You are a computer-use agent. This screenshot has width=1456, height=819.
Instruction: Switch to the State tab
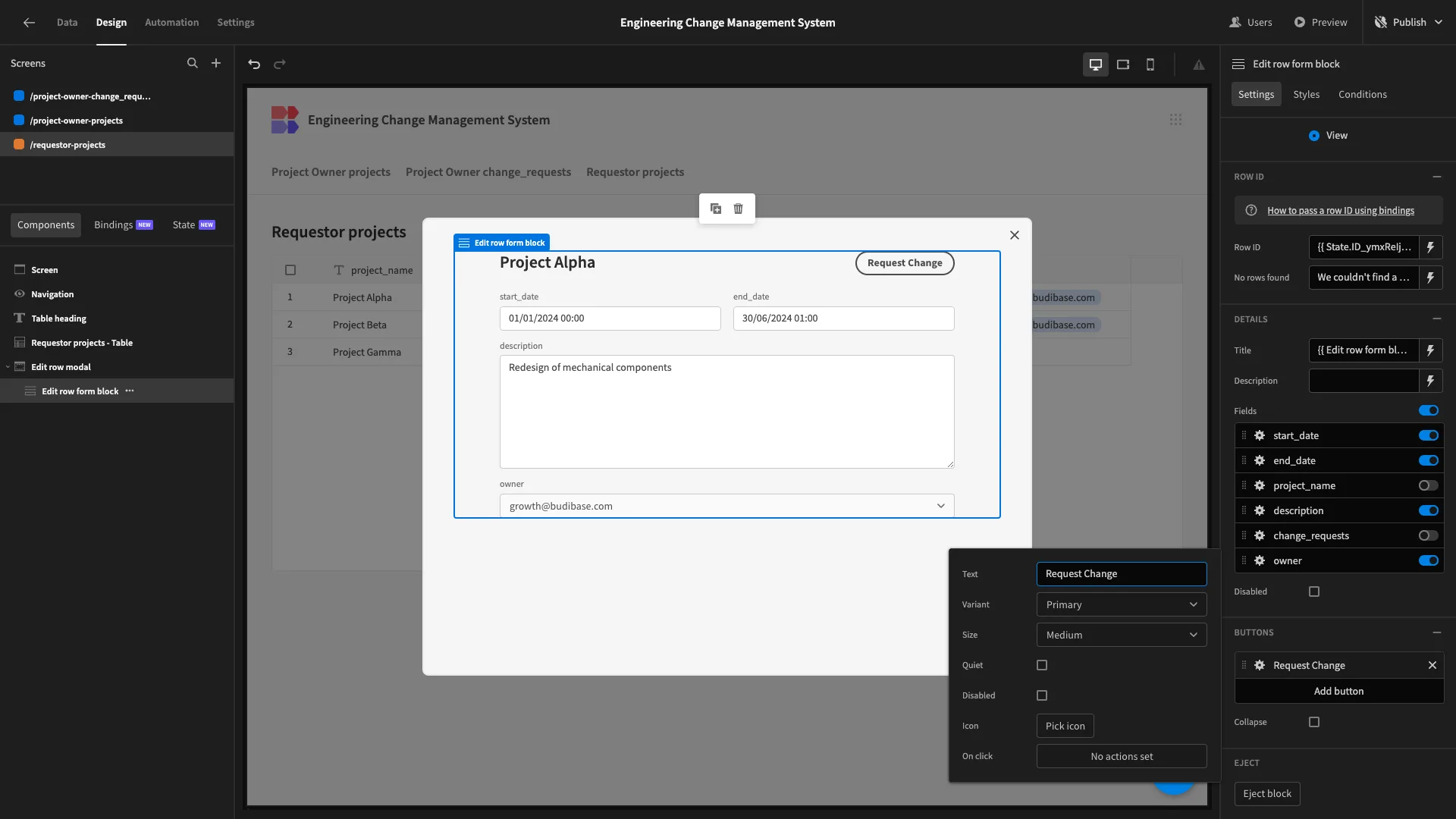tap(193, 225)
